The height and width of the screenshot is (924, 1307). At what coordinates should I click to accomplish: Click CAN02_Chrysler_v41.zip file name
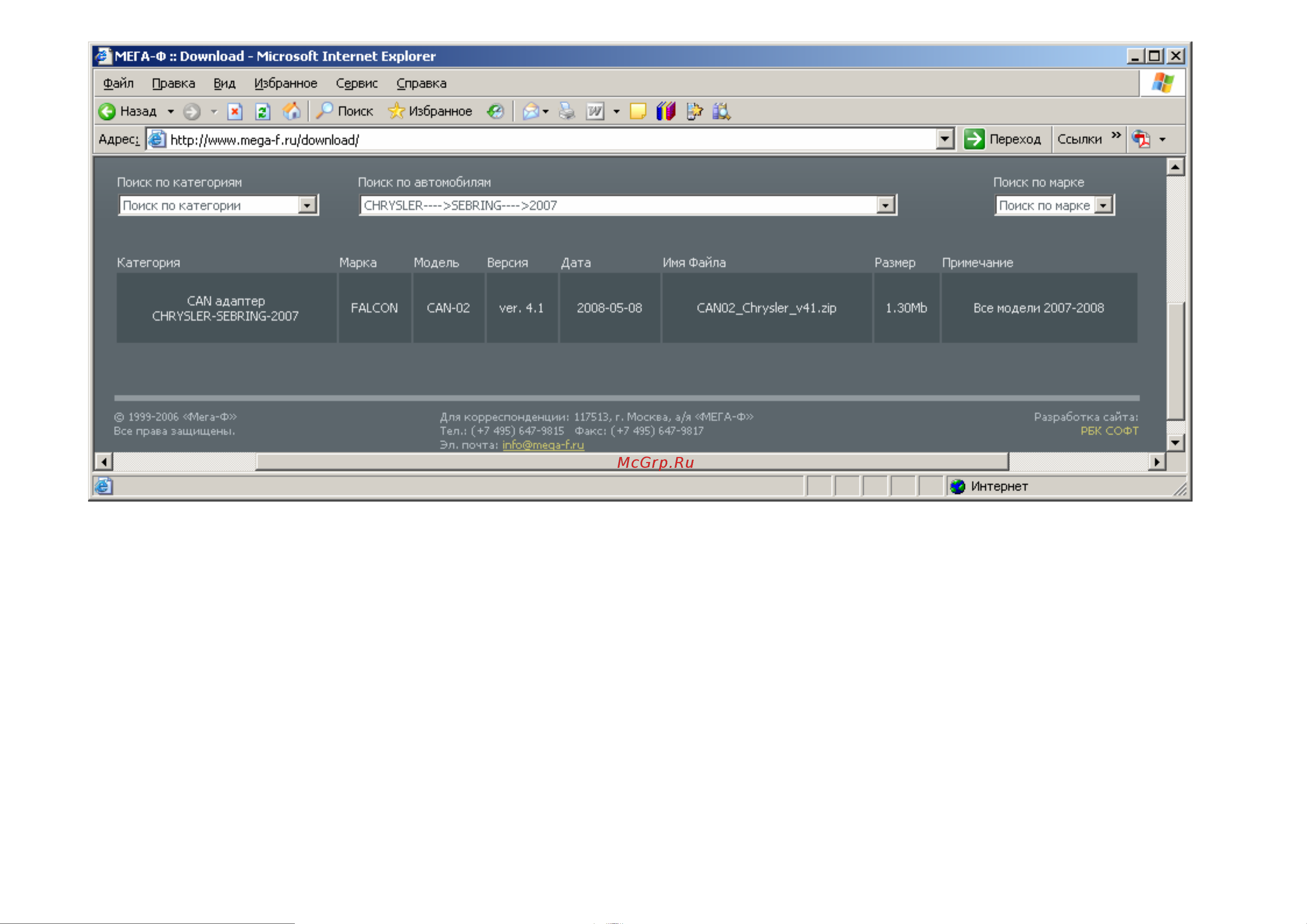766,308
